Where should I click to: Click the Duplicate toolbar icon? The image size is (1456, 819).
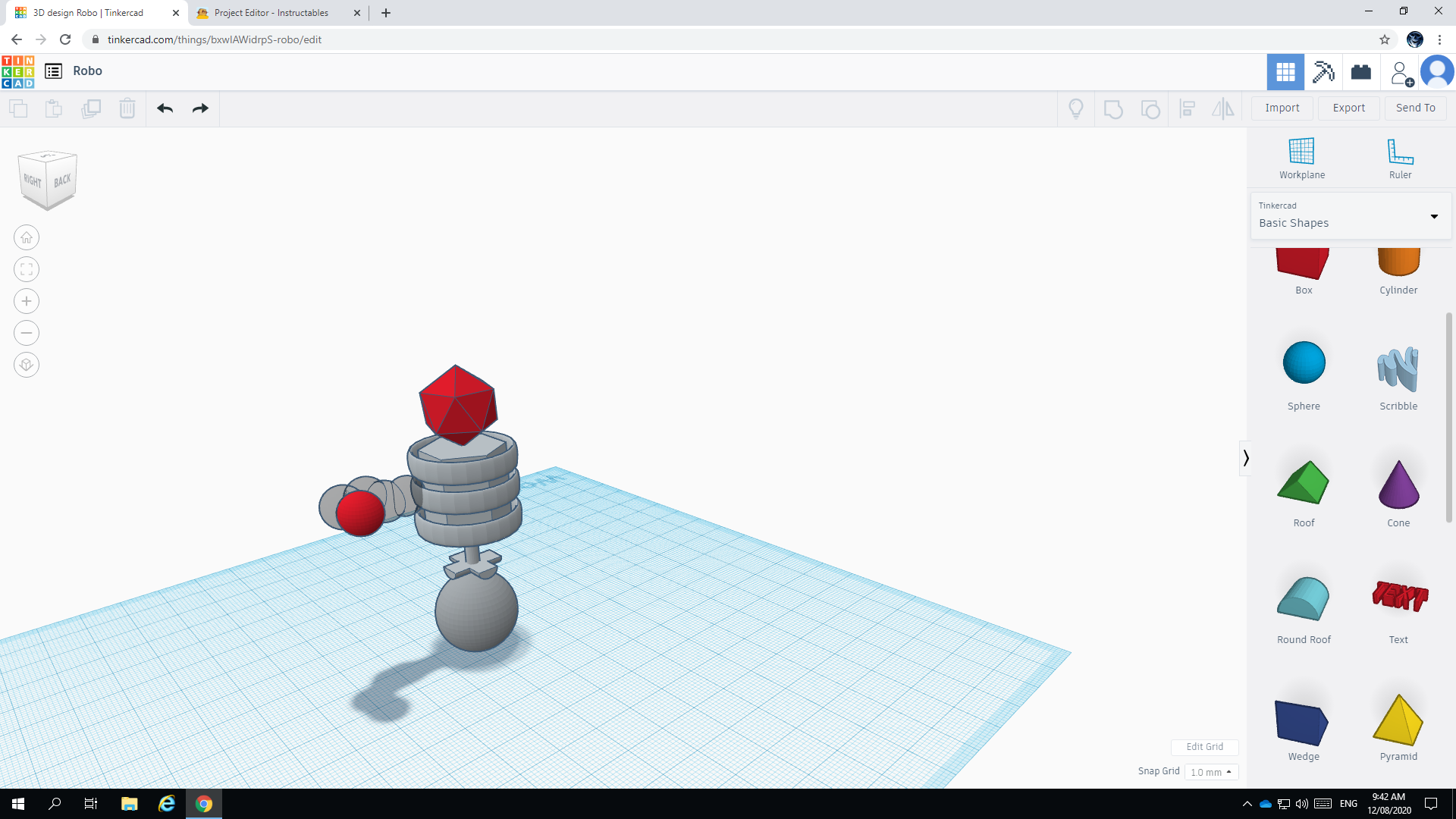point(91,108)
